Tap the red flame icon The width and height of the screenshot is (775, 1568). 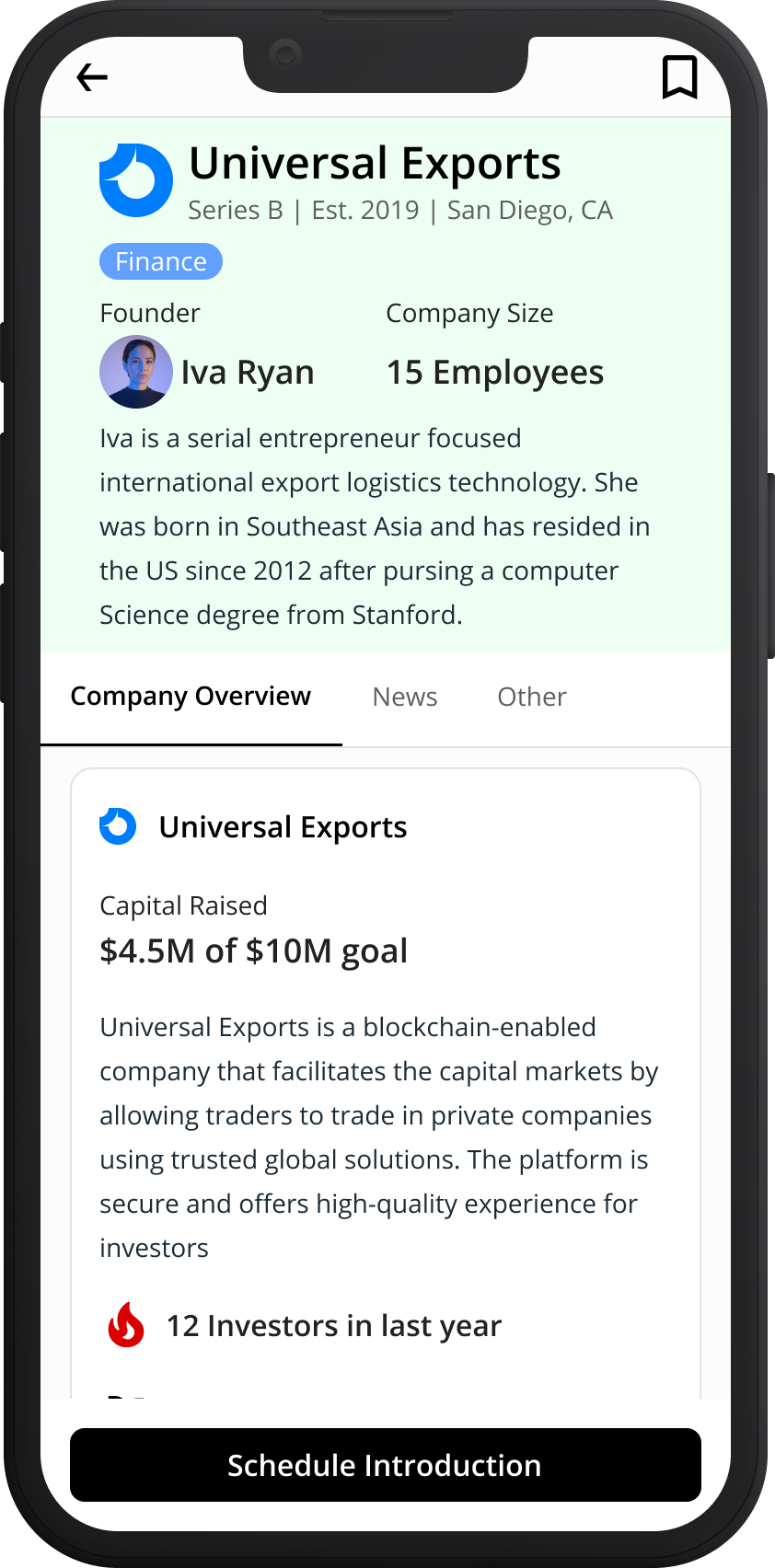coord(126,1325)
